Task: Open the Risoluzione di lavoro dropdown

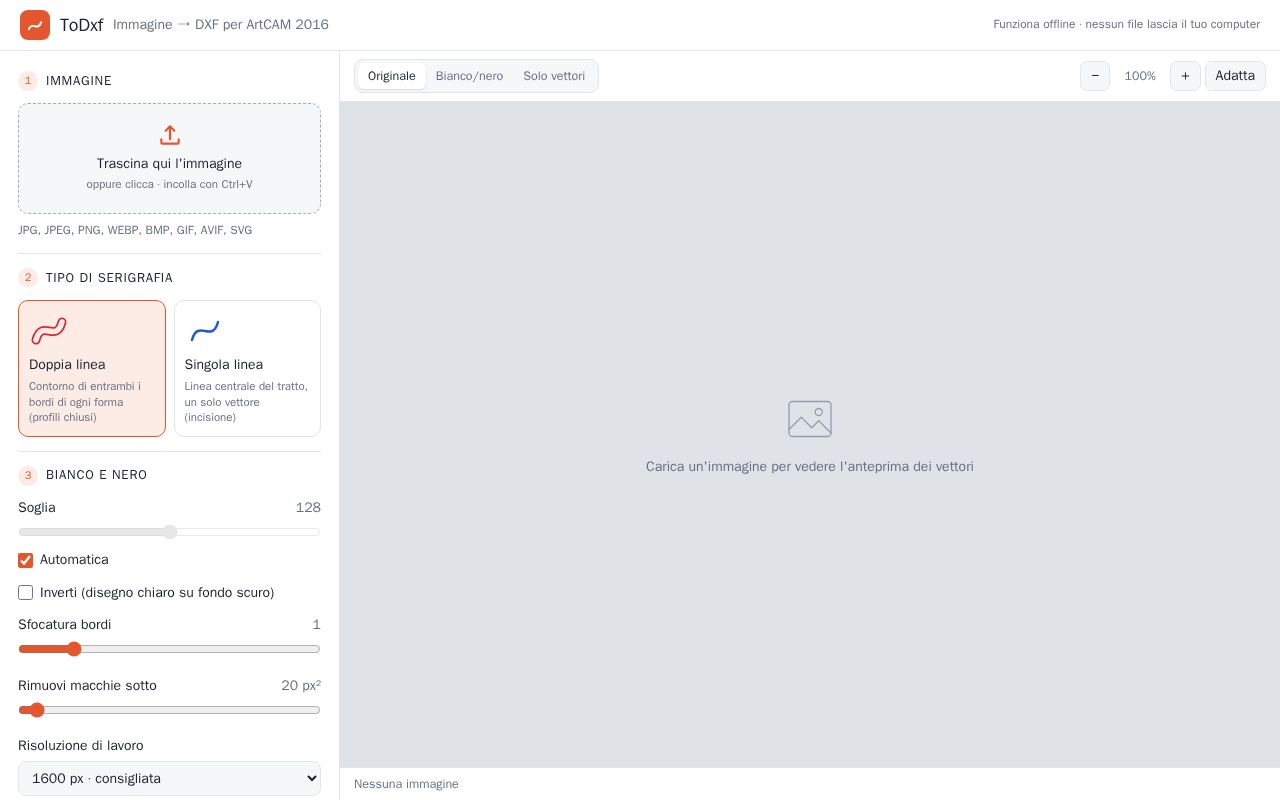Action: (169, 778)
